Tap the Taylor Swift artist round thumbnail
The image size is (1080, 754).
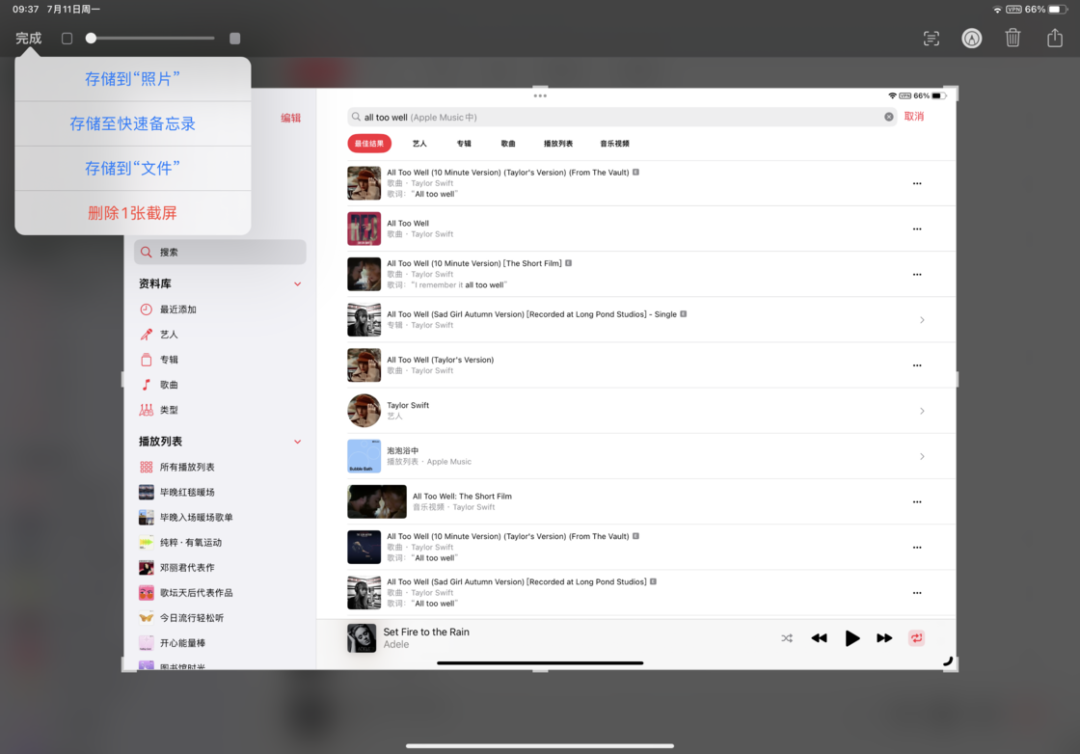point(364,410)
